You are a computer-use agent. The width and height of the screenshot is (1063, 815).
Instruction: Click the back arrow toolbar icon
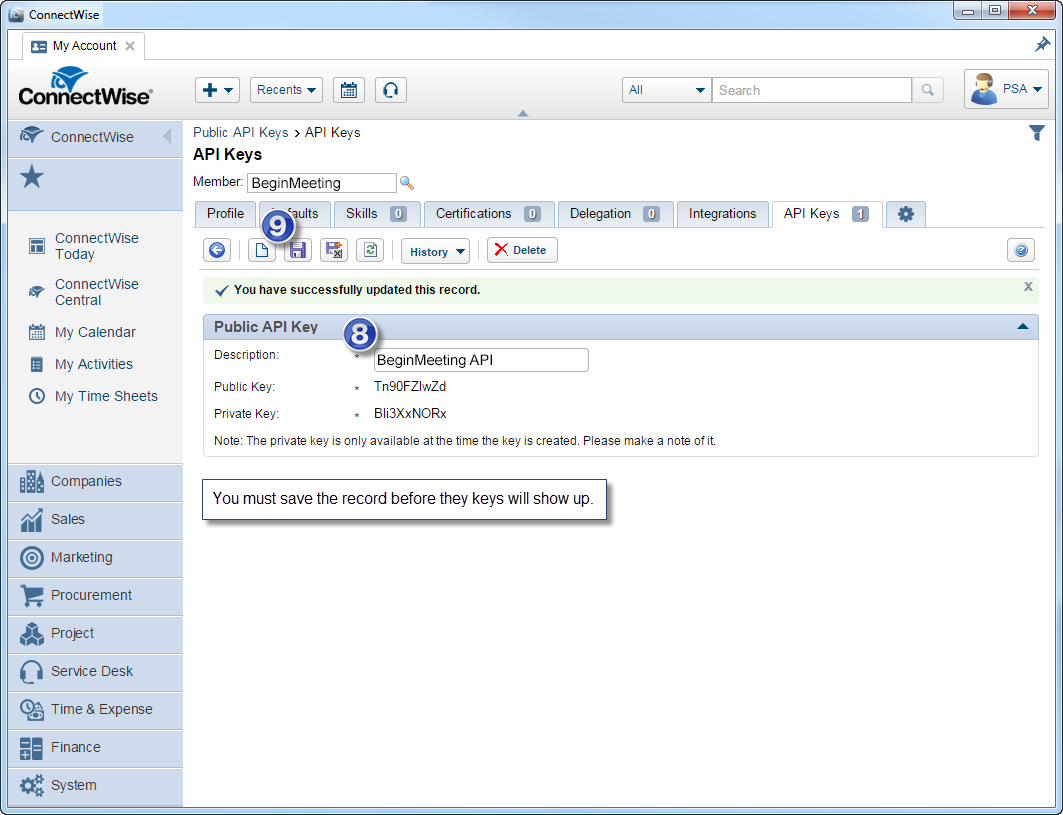(217, 250)
